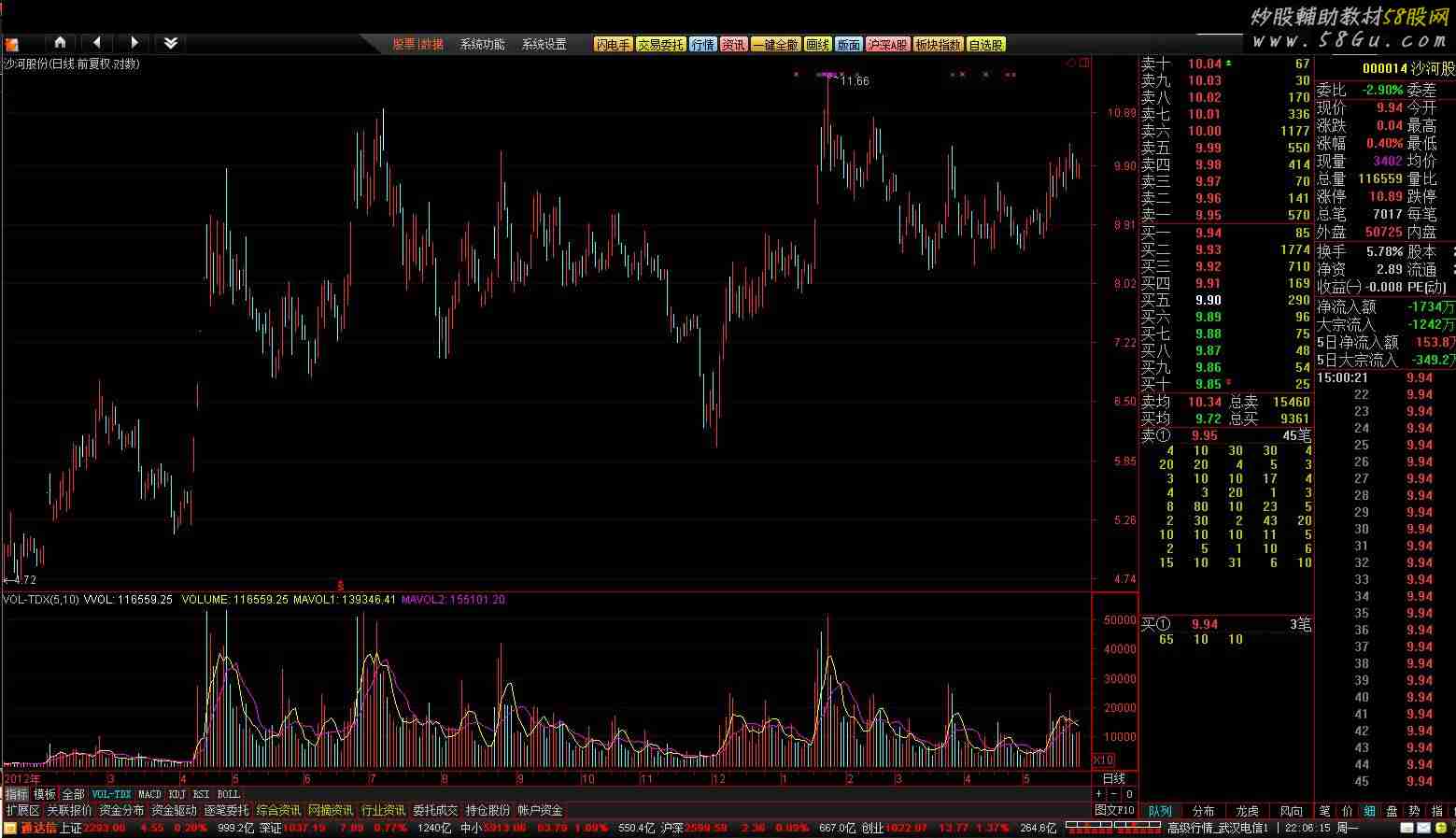Expand the double-chevron down toolbar icon

click(x=170, y=43)
